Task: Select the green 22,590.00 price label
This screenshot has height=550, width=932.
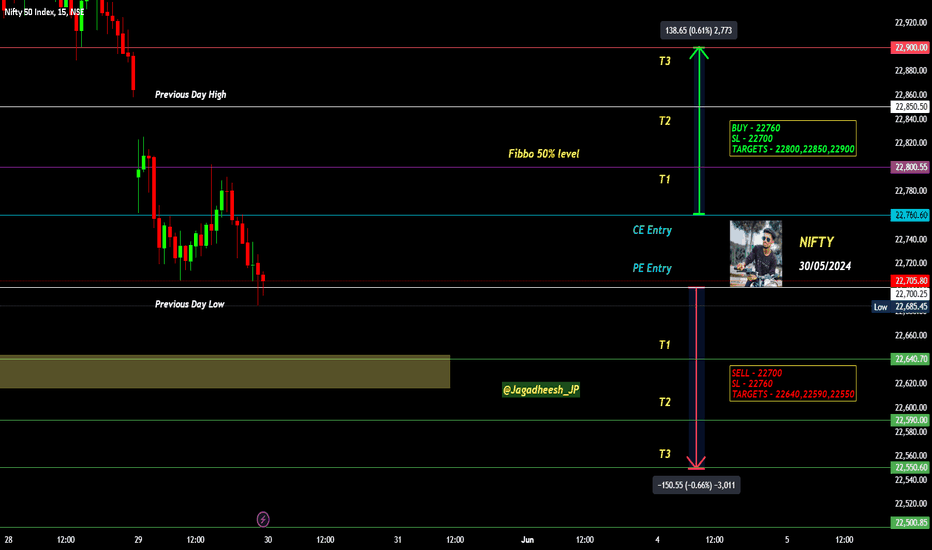Action: [x=909, y=420]
